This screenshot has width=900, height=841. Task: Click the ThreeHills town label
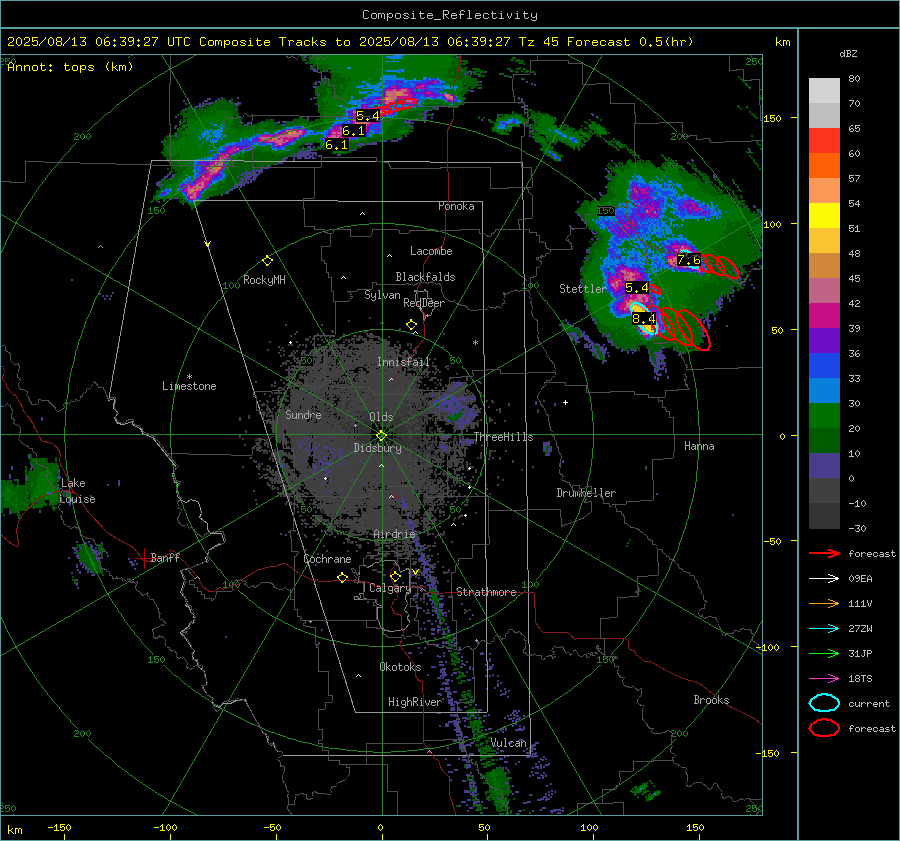click(503, 437)
